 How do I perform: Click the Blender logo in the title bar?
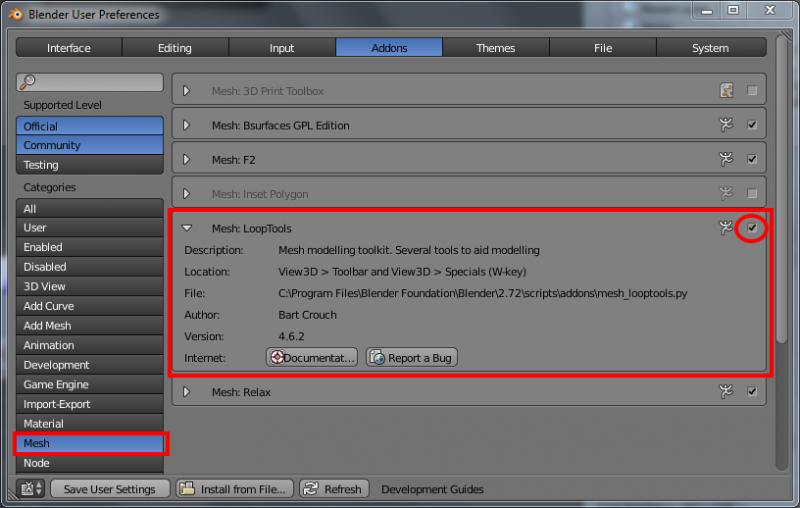click(16, 14)
